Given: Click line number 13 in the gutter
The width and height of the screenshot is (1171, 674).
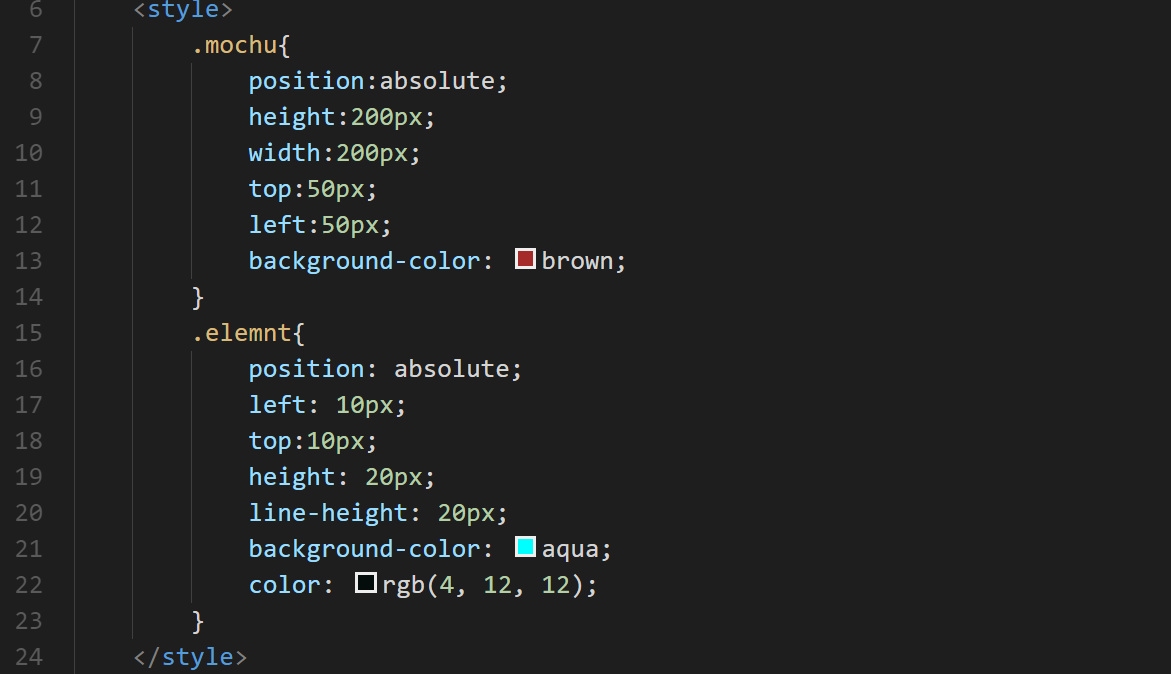Looking at the screenshot, I should 29,260.
